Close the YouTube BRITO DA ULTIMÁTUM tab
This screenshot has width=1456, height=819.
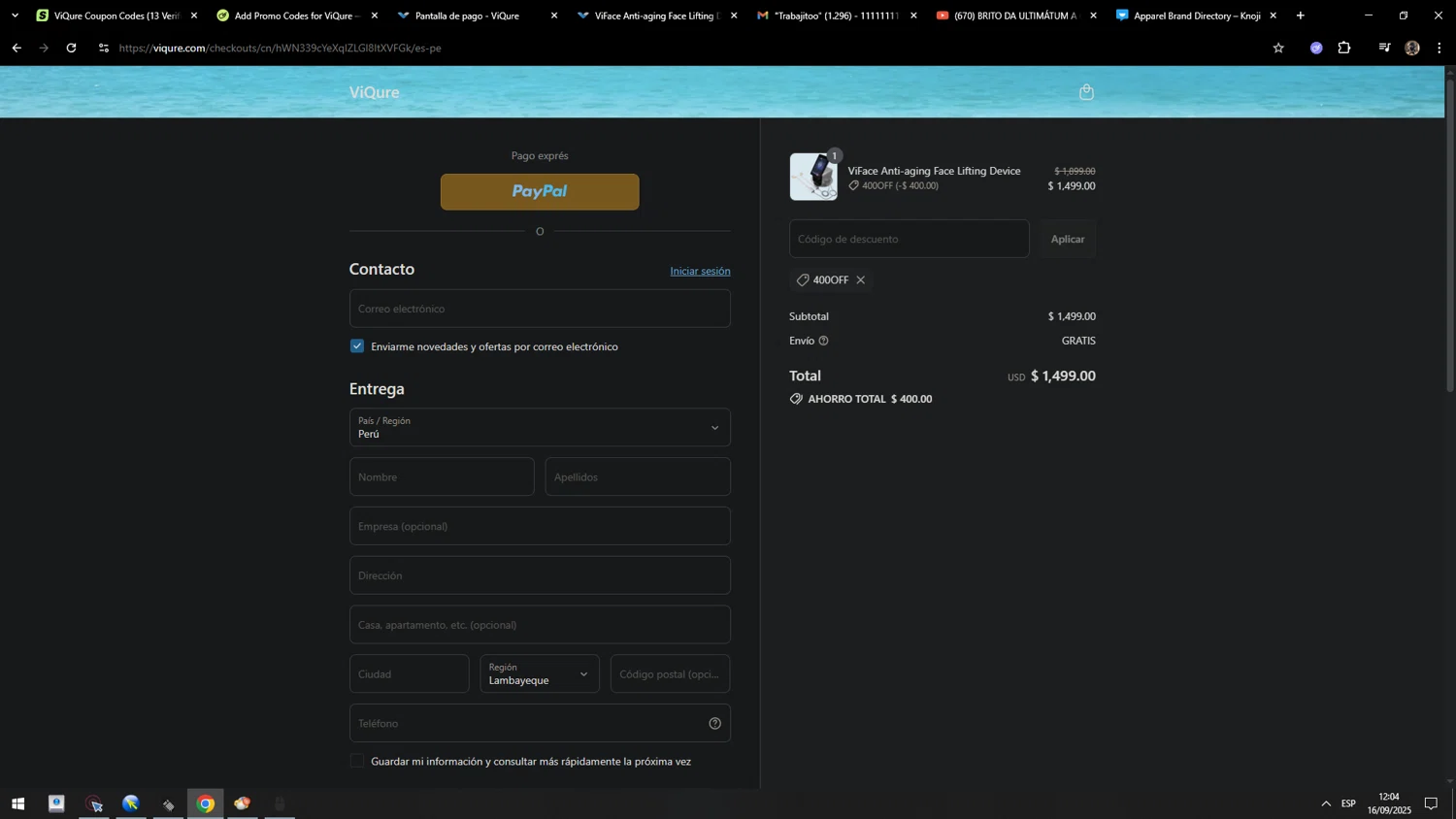coord(1093,16)
